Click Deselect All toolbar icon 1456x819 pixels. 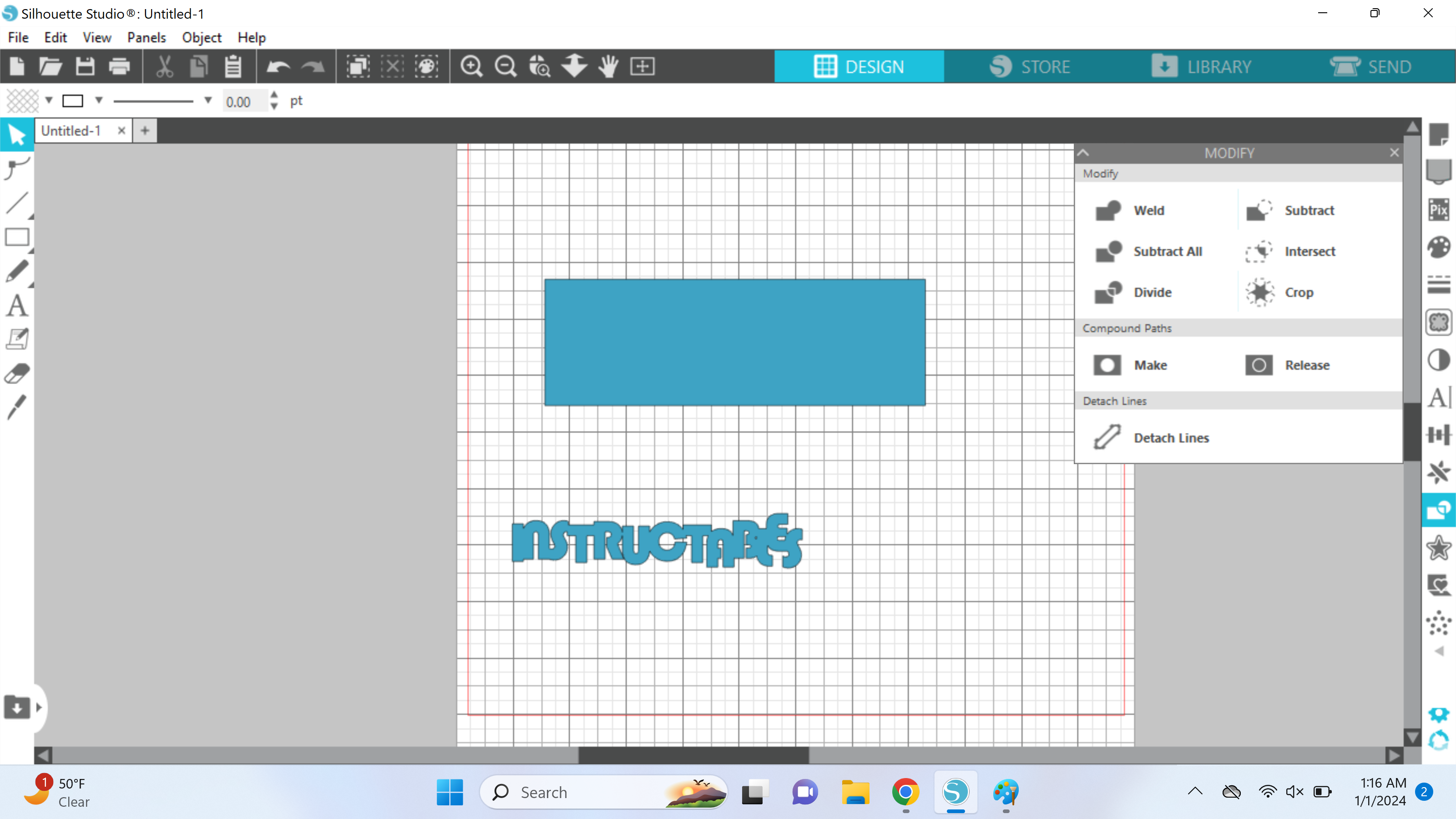(x=392, y=66)
